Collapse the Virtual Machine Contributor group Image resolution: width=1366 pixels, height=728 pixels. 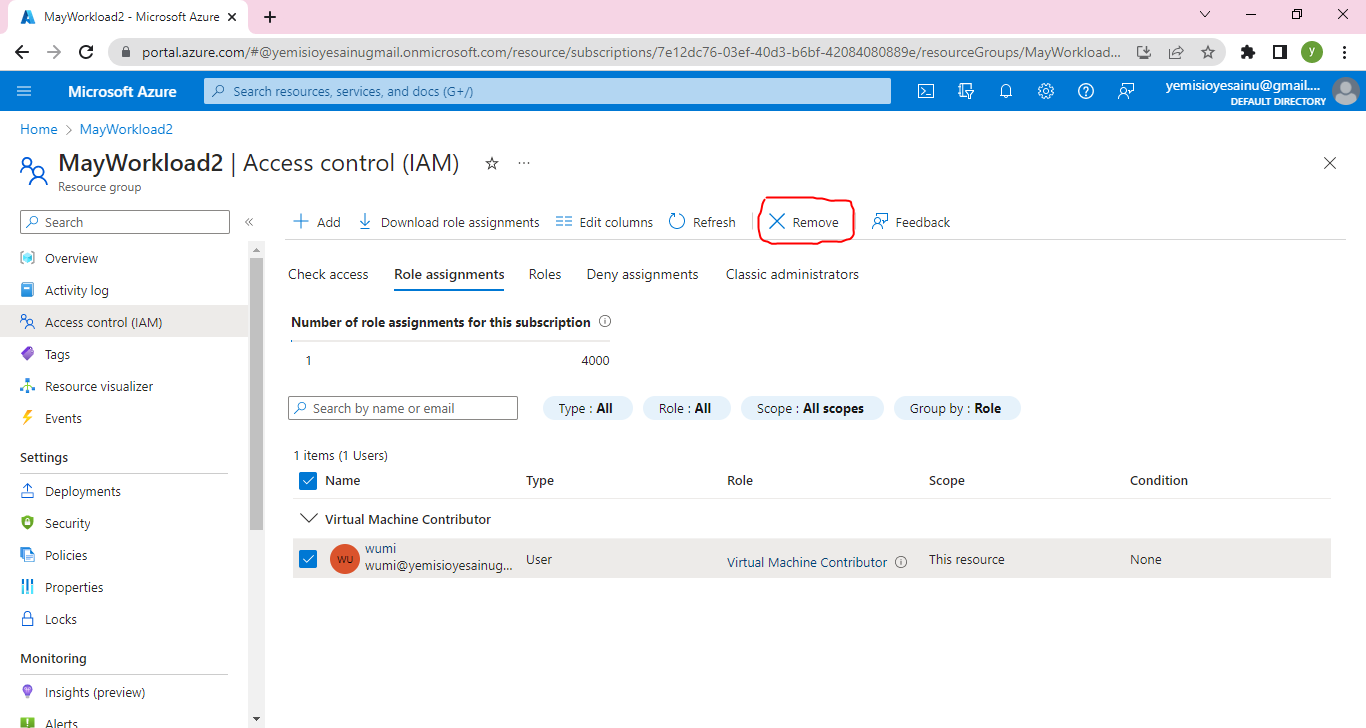pos(307,519)
